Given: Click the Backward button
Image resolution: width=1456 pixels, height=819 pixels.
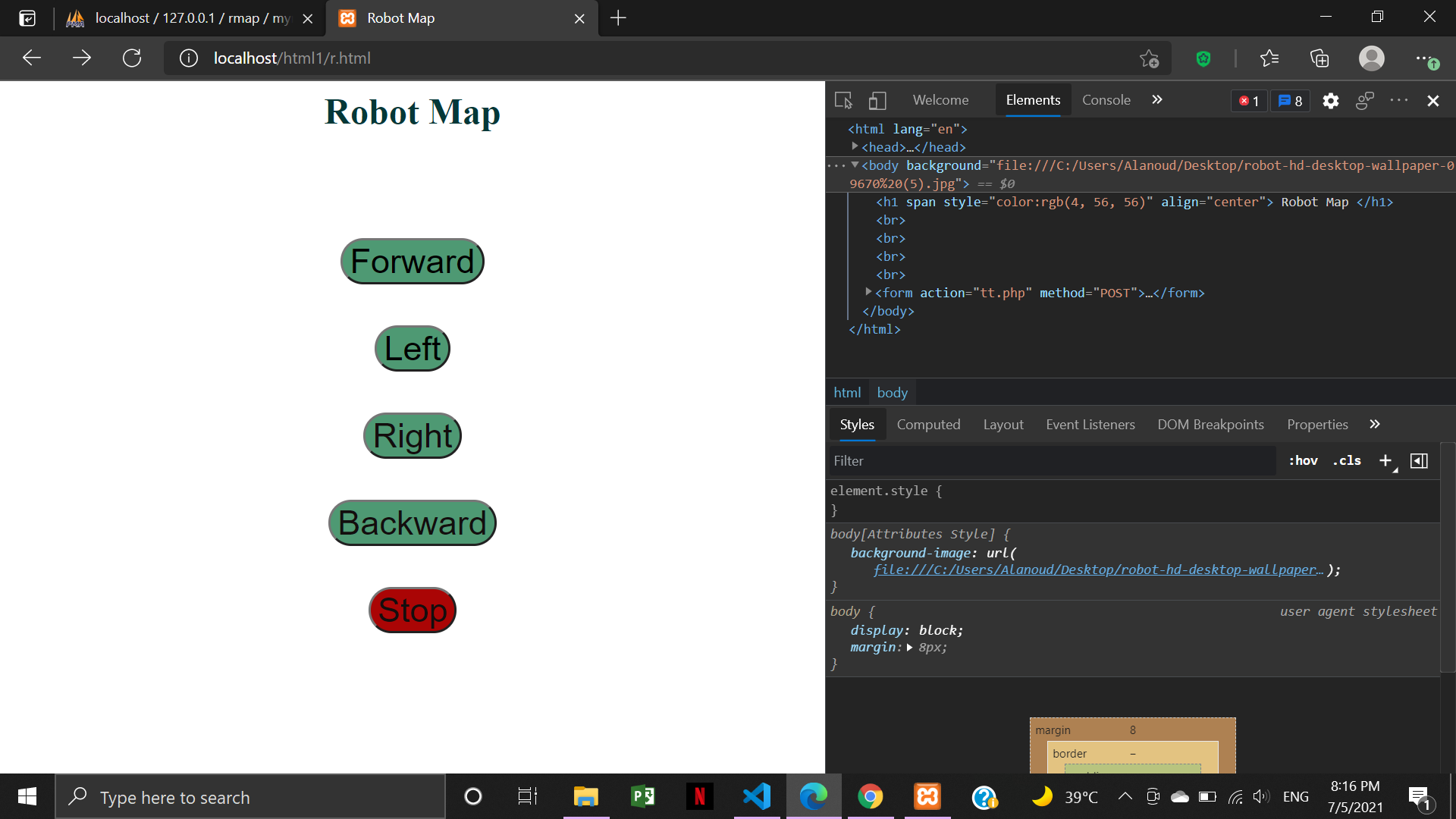Looking at the screenshot, I should pyautogui.click(x=412, y=523).
